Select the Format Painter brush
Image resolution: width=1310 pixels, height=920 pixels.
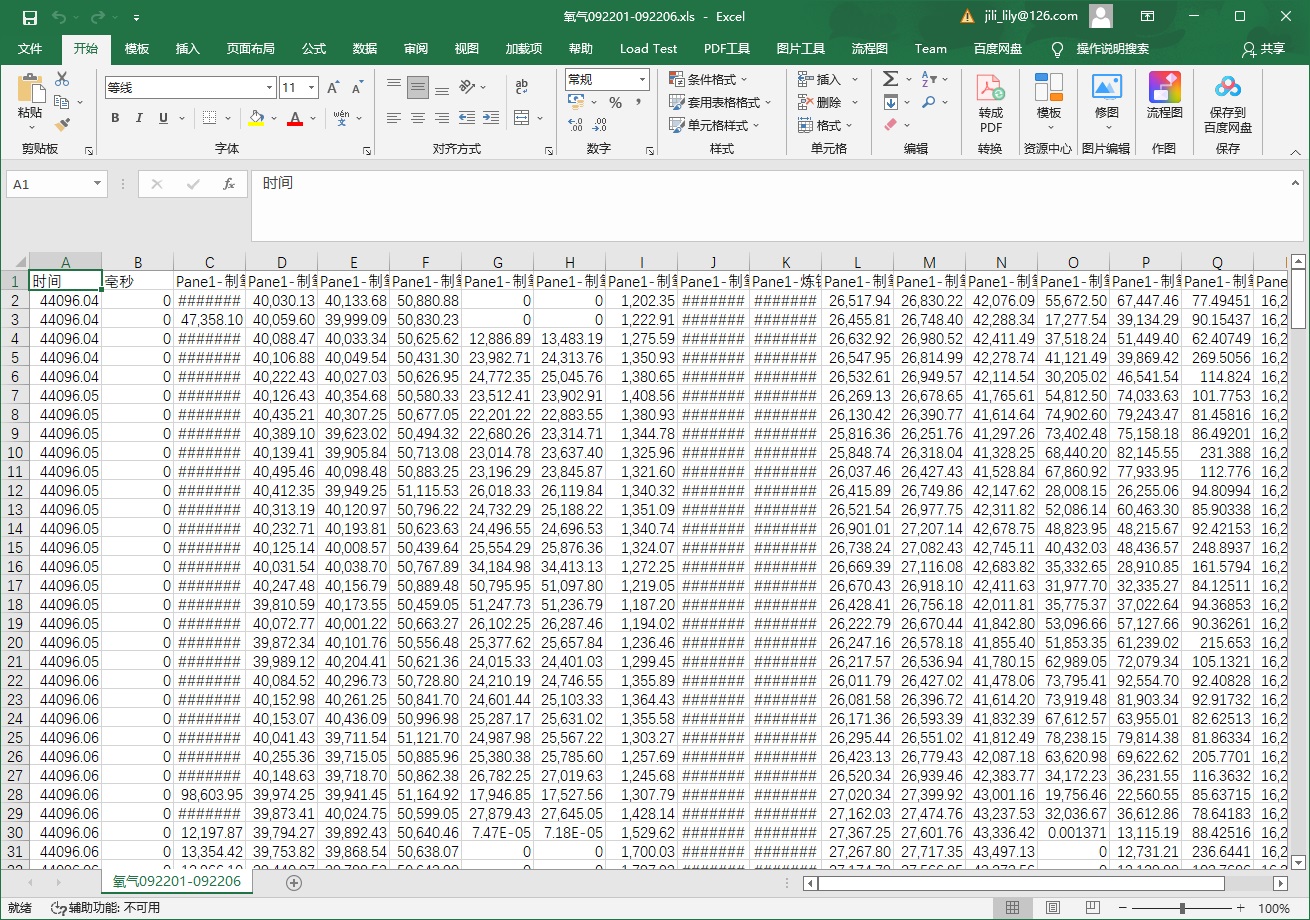point(62,125)
